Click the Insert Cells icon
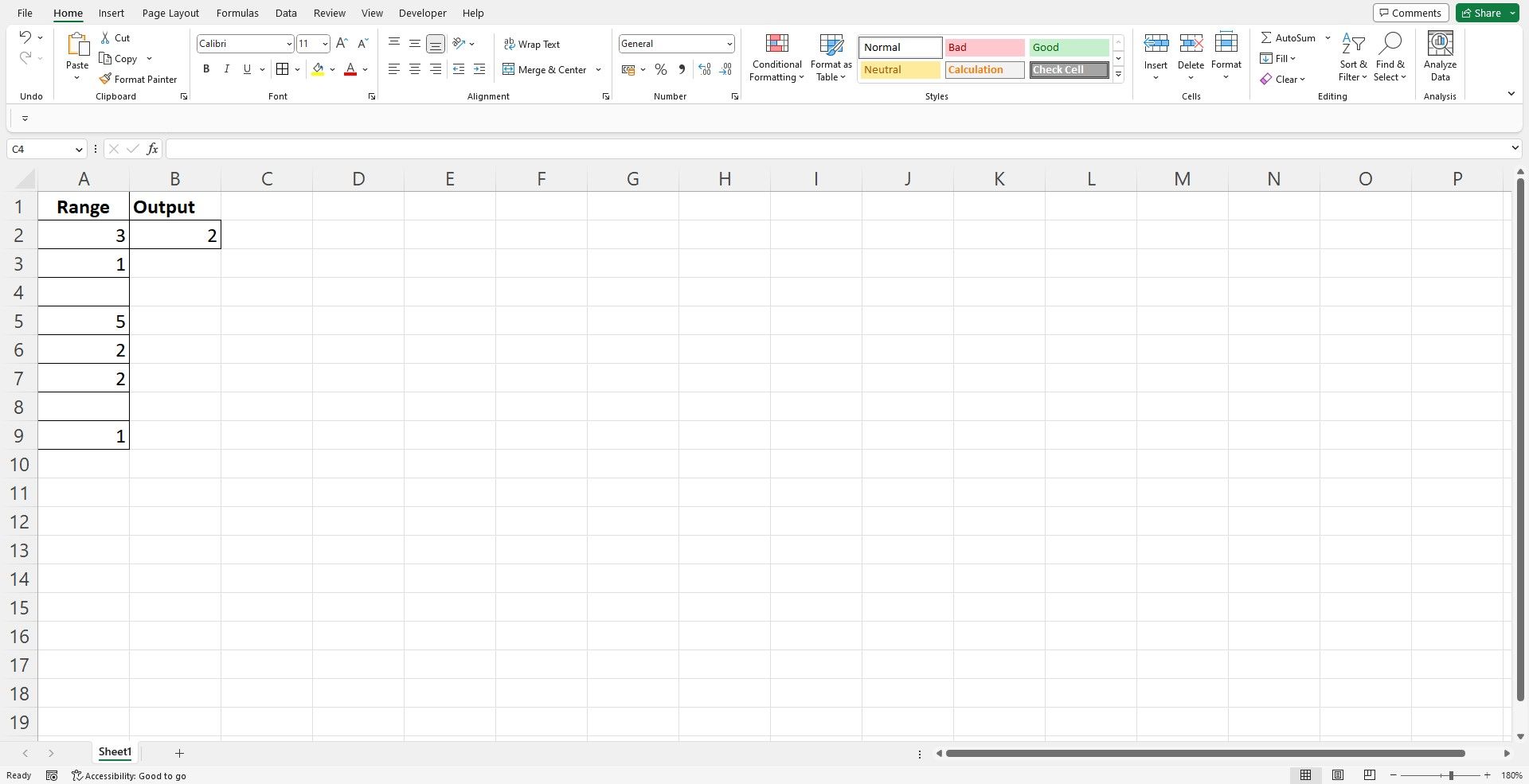 1156,43
